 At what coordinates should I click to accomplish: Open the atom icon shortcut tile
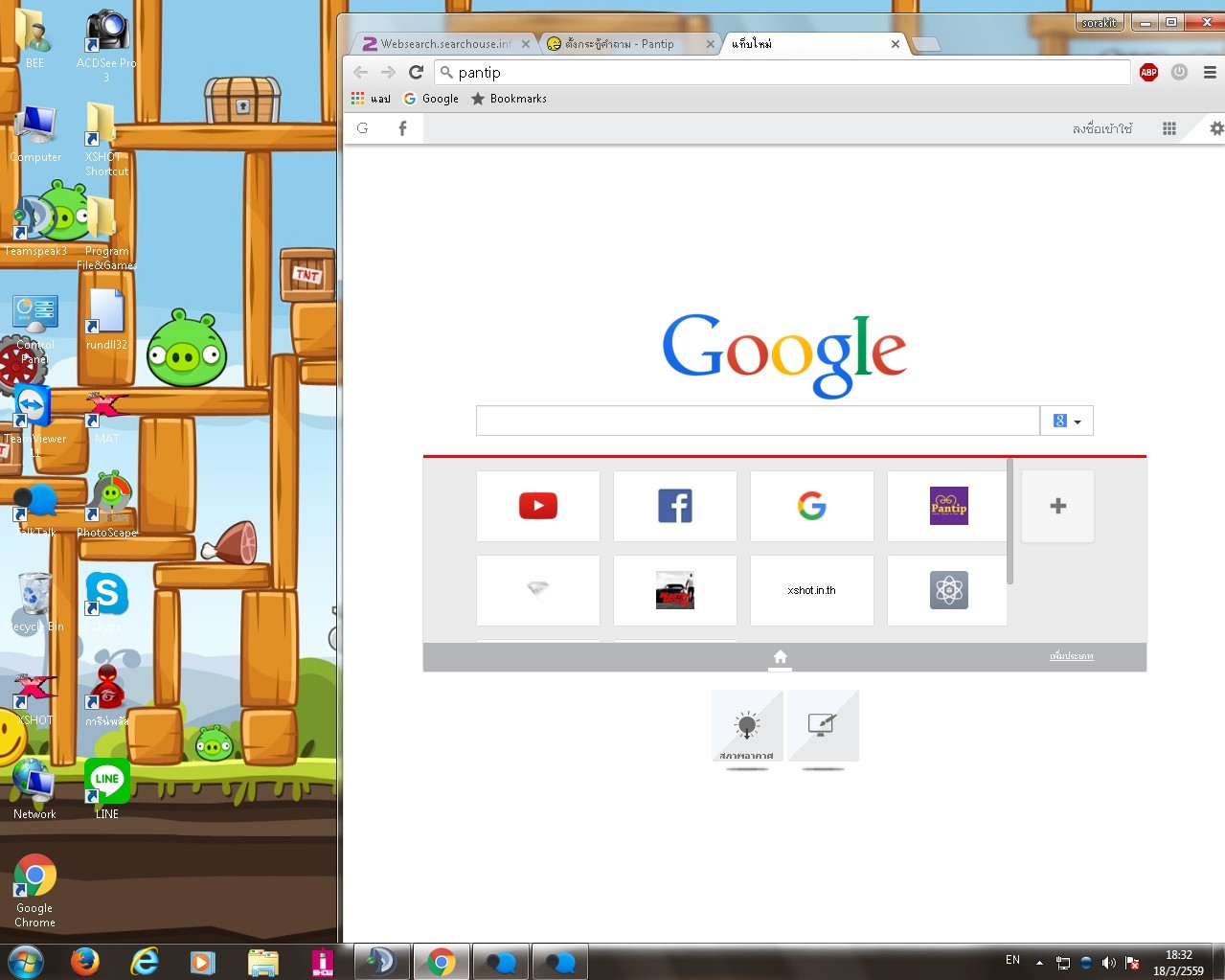point(948,590)
